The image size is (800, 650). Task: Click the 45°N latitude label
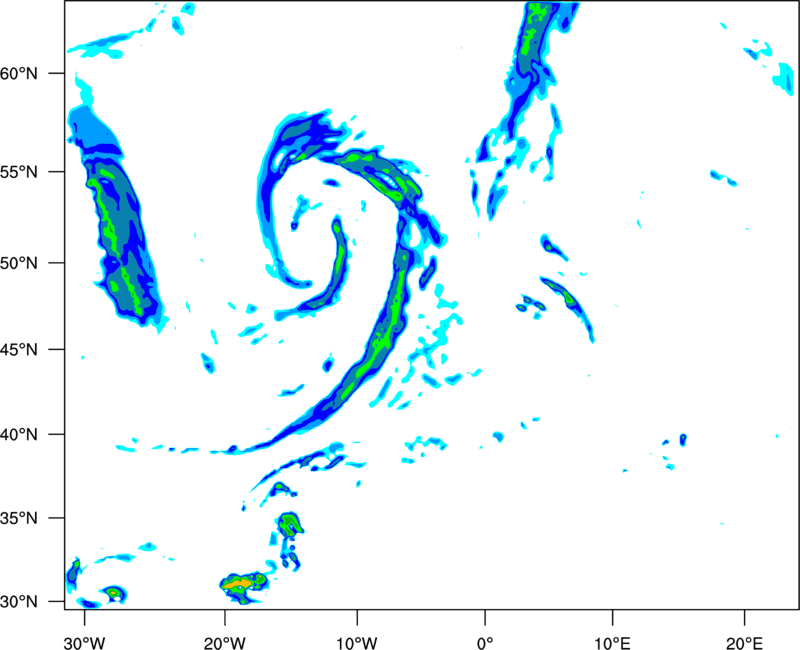coord(19,350)
